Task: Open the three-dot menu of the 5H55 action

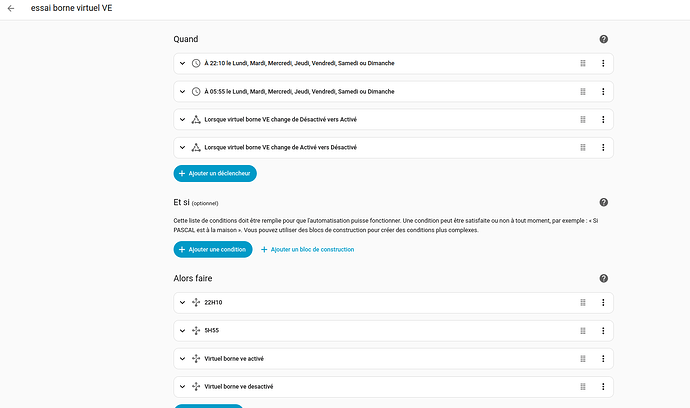Action: [x=603, y=331]
